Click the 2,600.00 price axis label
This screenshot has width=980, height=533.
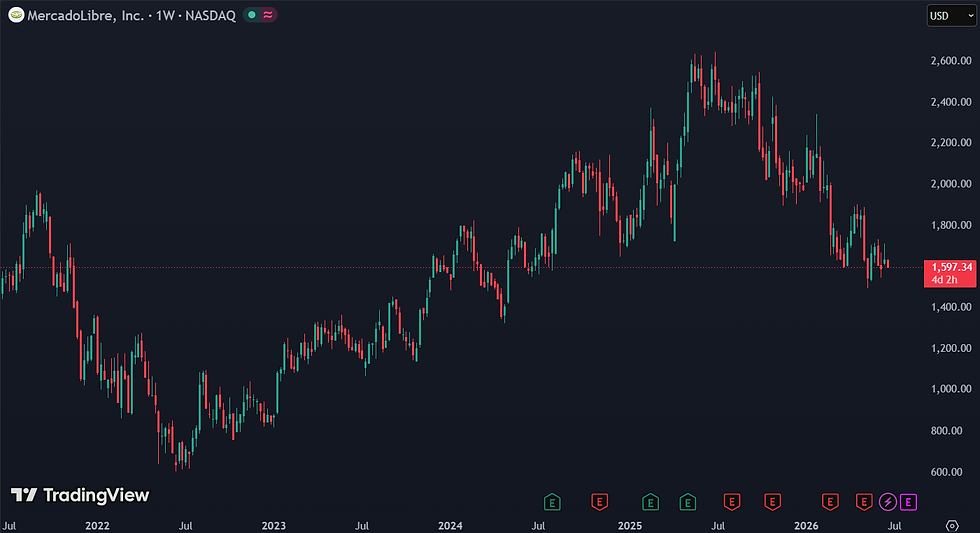tap(951, 61)
